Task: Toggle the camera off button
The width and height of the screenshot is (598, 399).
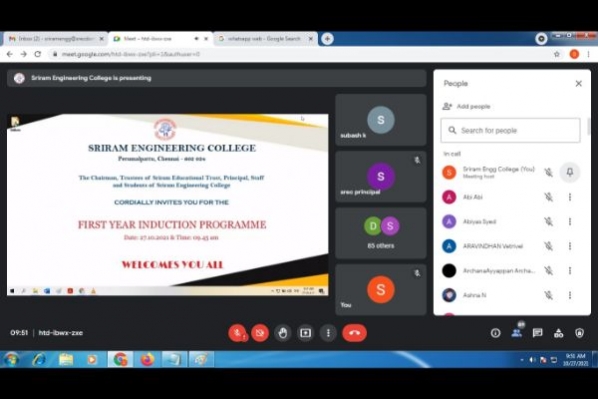Action: 260,333
